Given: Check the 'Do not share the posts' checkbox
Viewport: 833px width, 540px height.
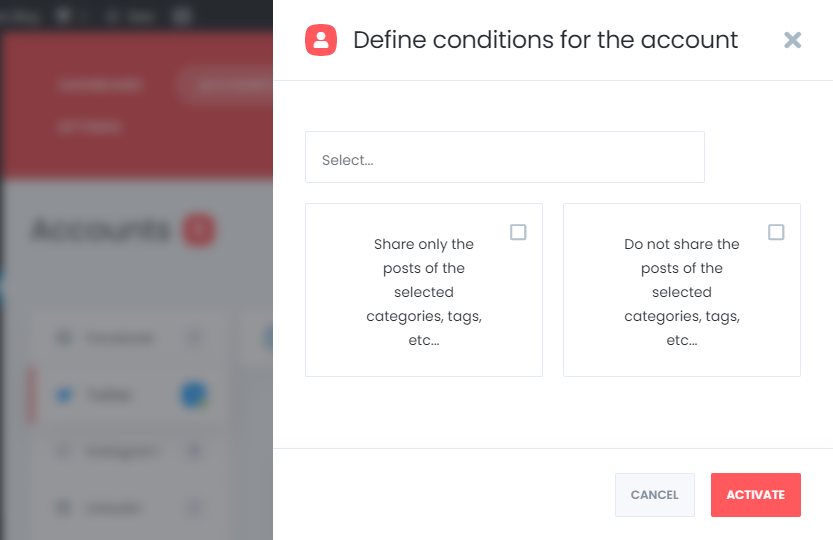Looking at the screenshot, I should [776, 232].
